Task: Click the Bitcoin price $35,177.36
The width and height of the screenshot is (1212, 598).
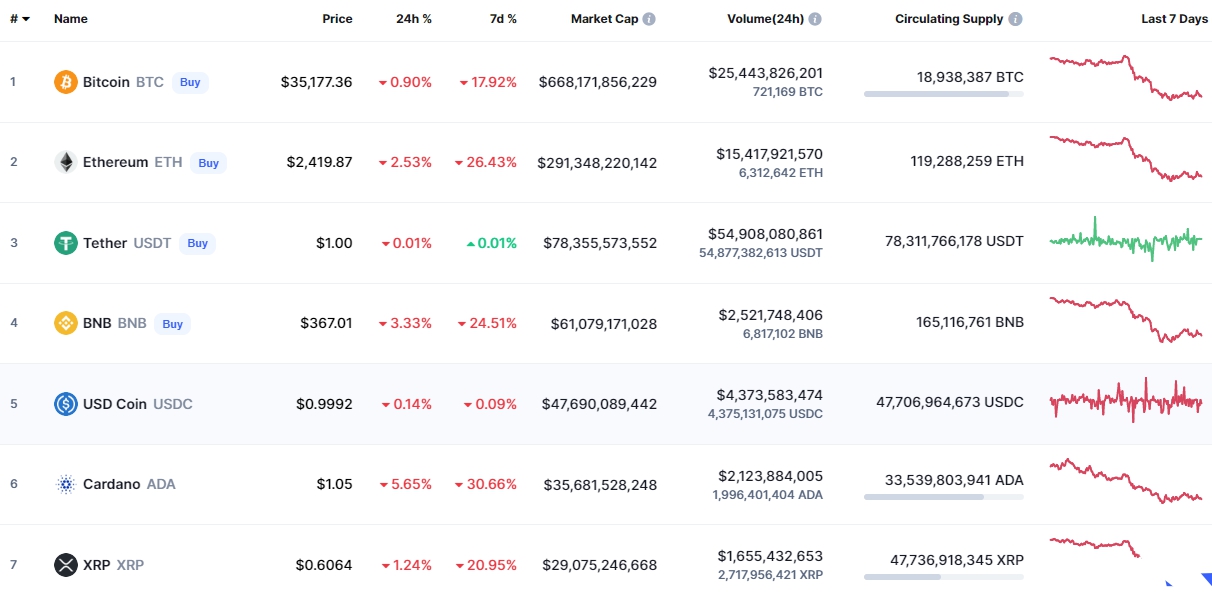Action: 317,82
